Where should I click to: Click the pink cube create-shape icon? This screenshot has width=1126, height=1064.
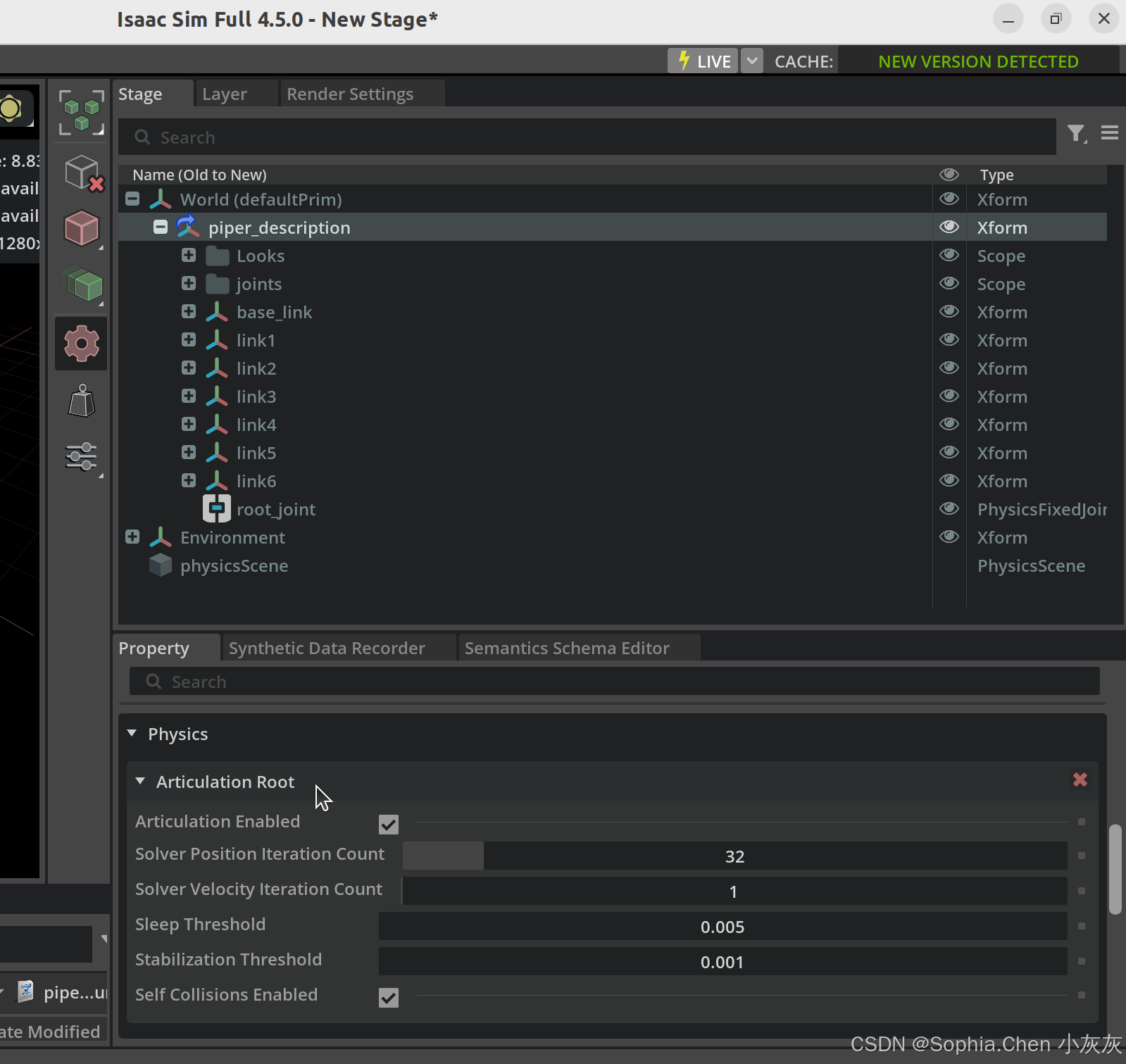click(82, 229)
